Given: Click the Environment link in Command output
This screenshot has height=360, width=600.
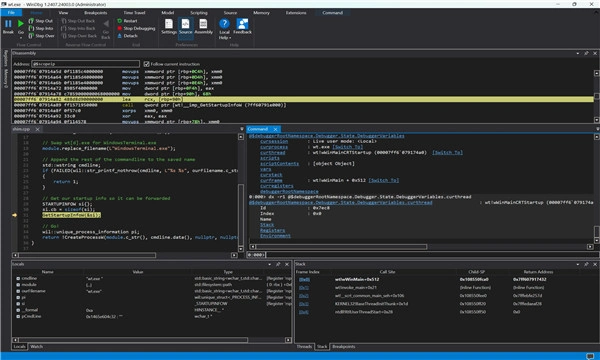Looking at the screenshot, I should point(275,236).
